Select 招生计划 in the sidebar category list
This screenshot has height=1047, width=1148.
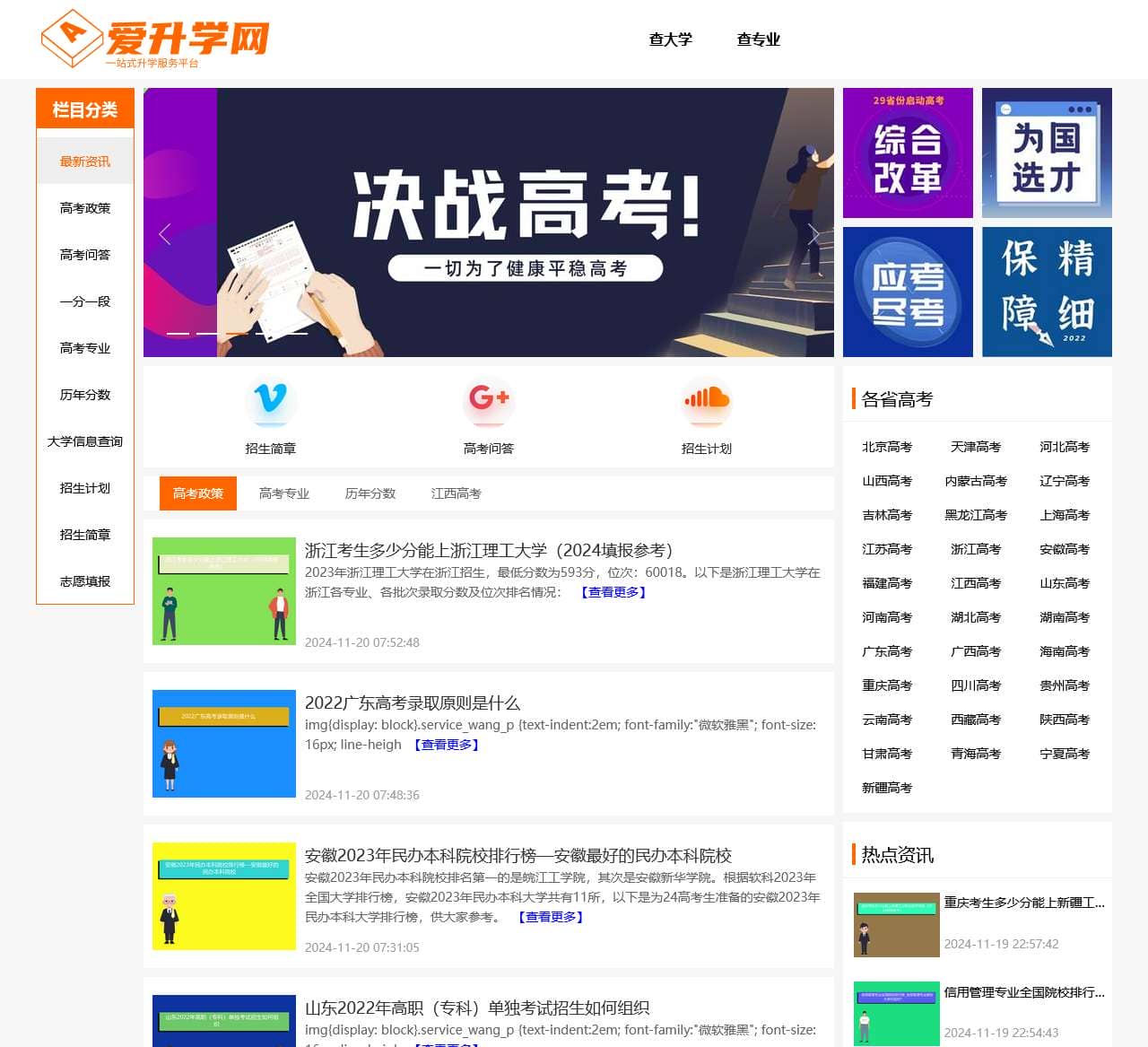[85, 488]
